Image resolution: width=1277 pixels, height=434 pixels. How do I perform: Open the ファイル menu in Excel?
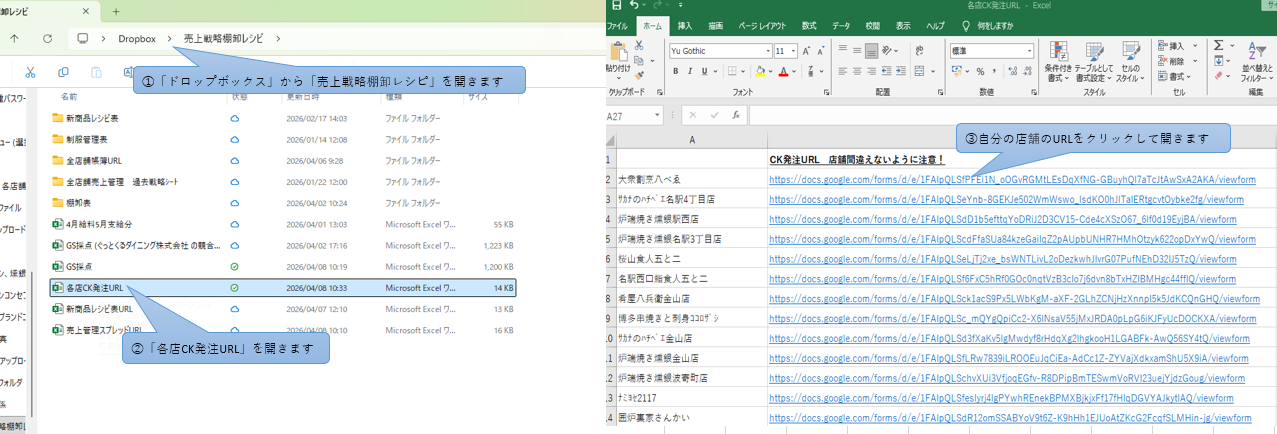coord(617,26)
